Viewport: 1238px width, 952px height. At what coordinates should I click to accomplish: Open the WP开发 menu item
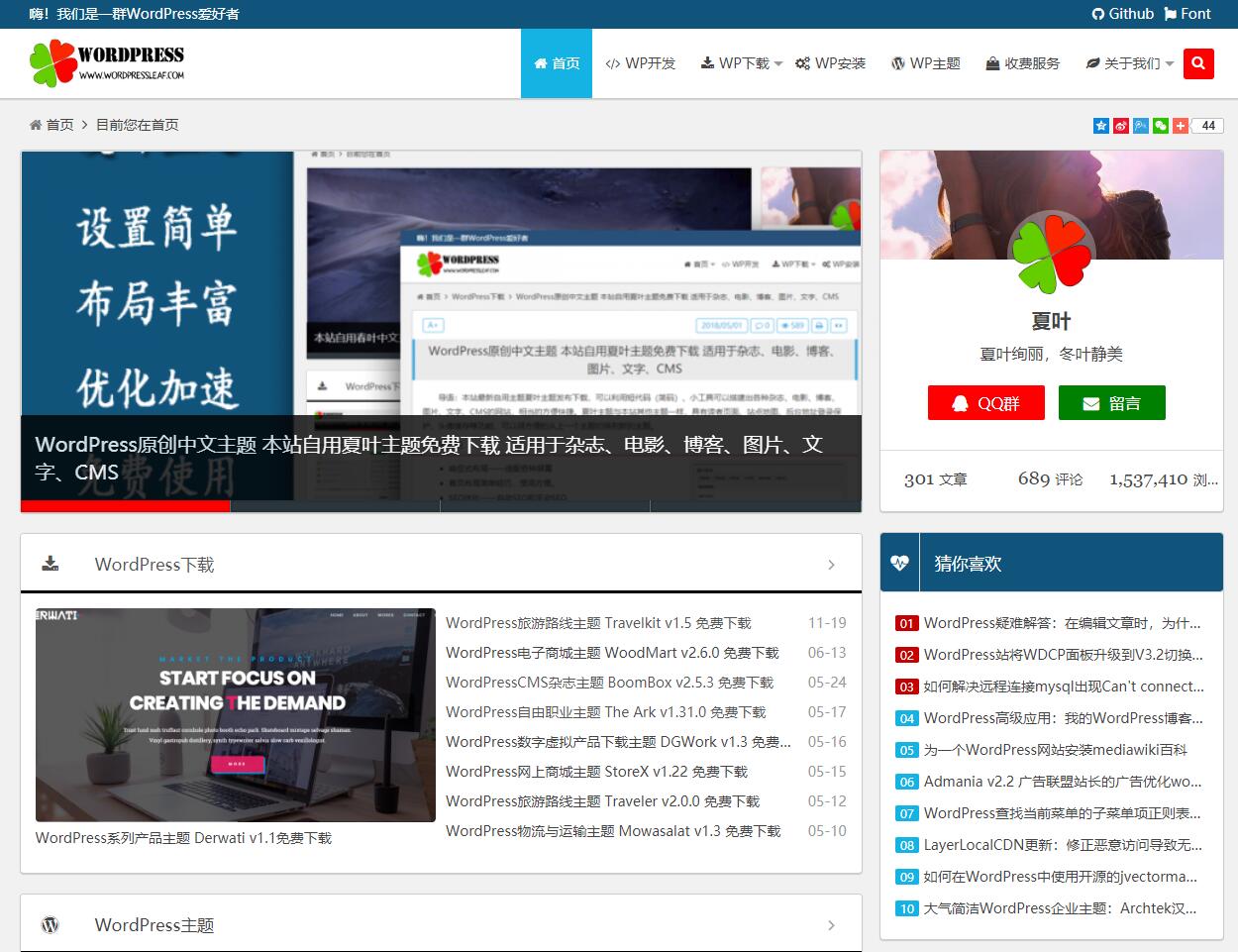point(641,63)
